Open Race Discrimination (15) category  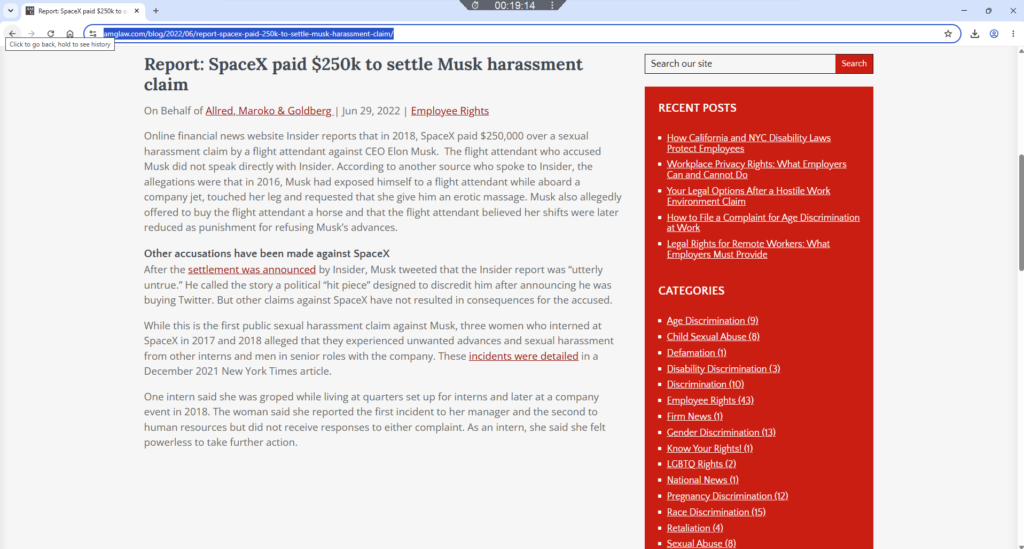pos(716,512)
